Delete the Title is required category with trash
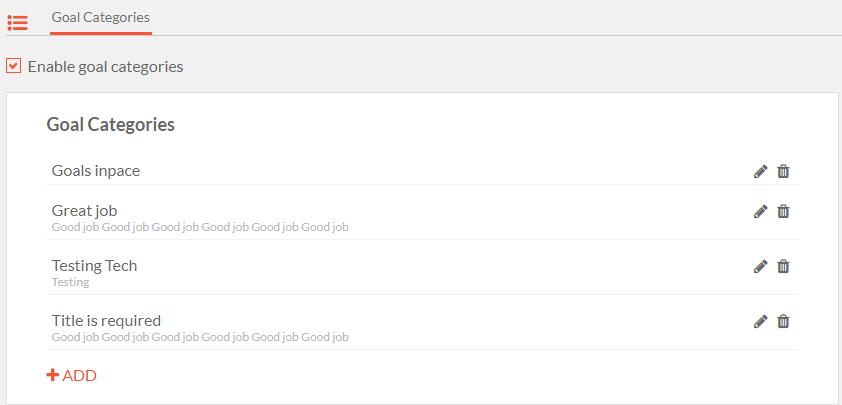842x405 pixels. click(x=783, y=321)
